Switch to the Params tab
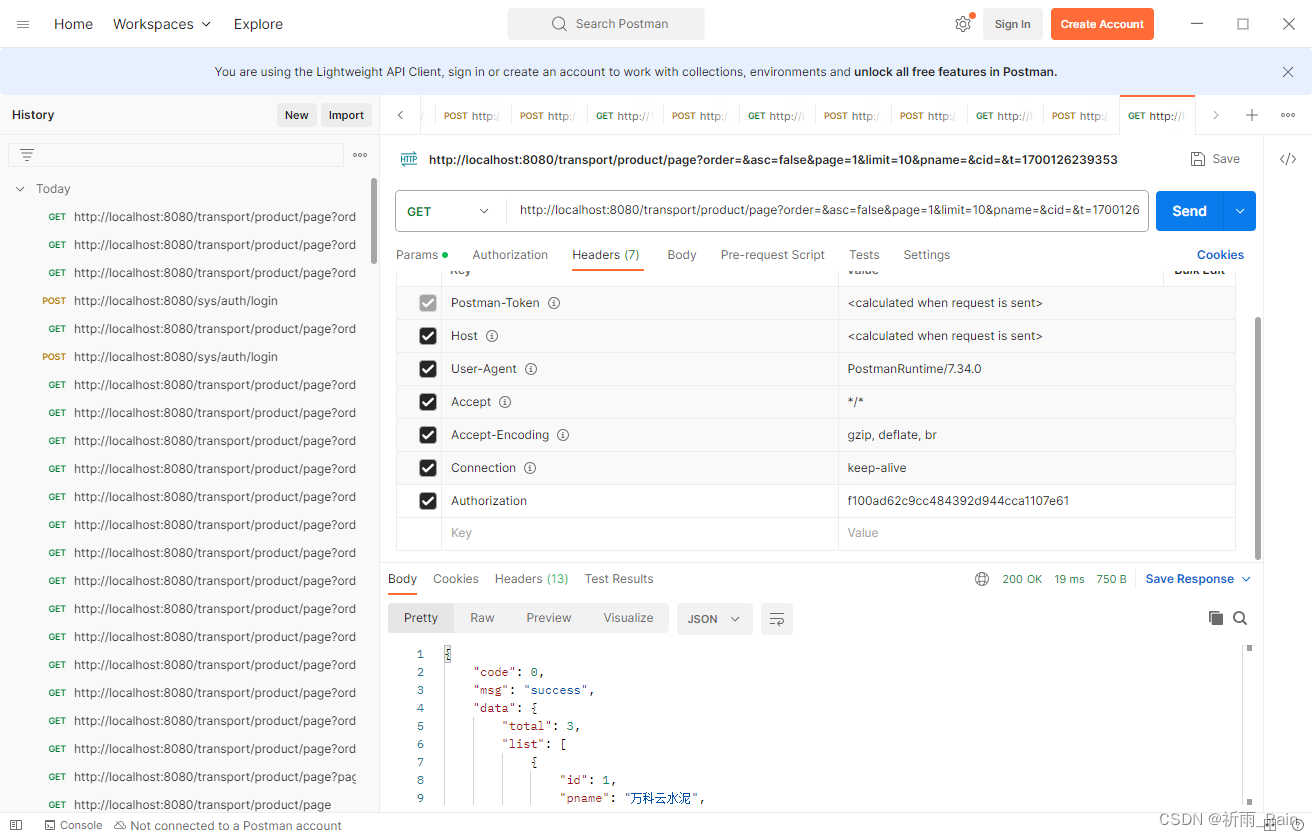The height and width of the screenshot is (837, 1312). [422, 255]
